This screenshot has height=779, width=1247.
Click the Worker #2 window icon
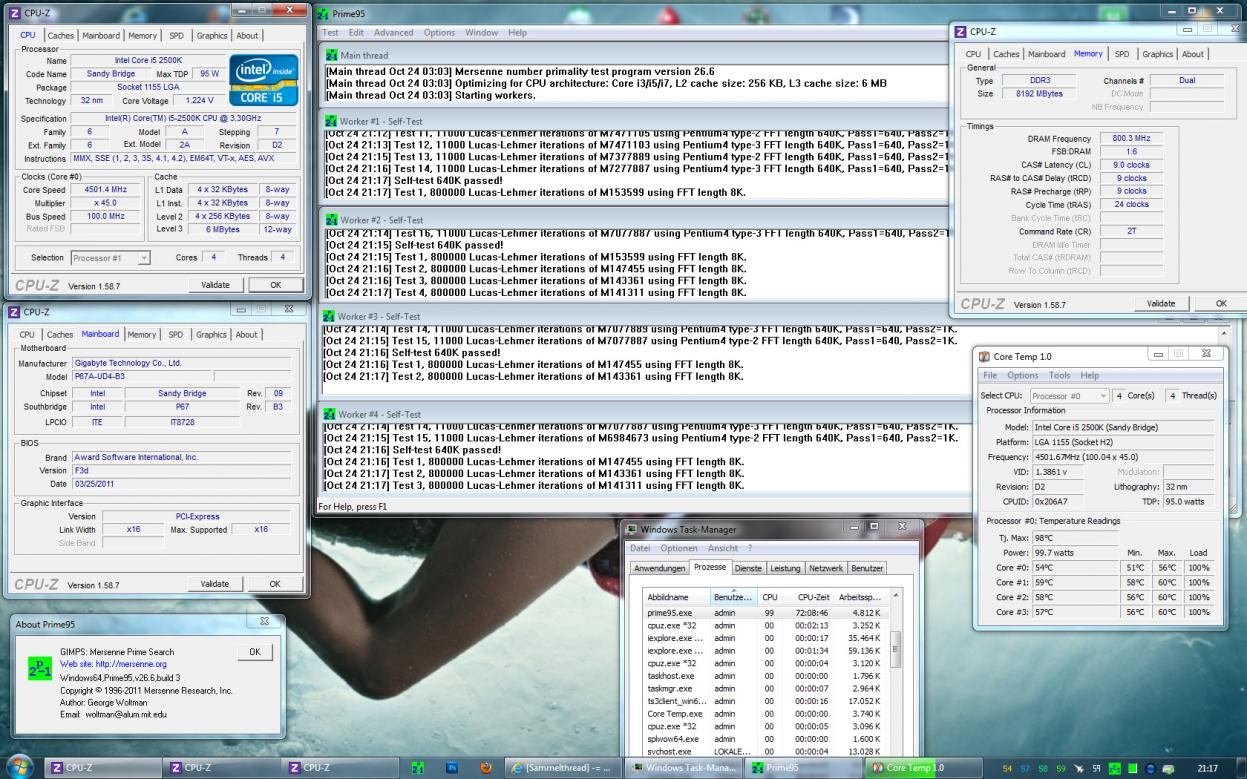(331, 219)
